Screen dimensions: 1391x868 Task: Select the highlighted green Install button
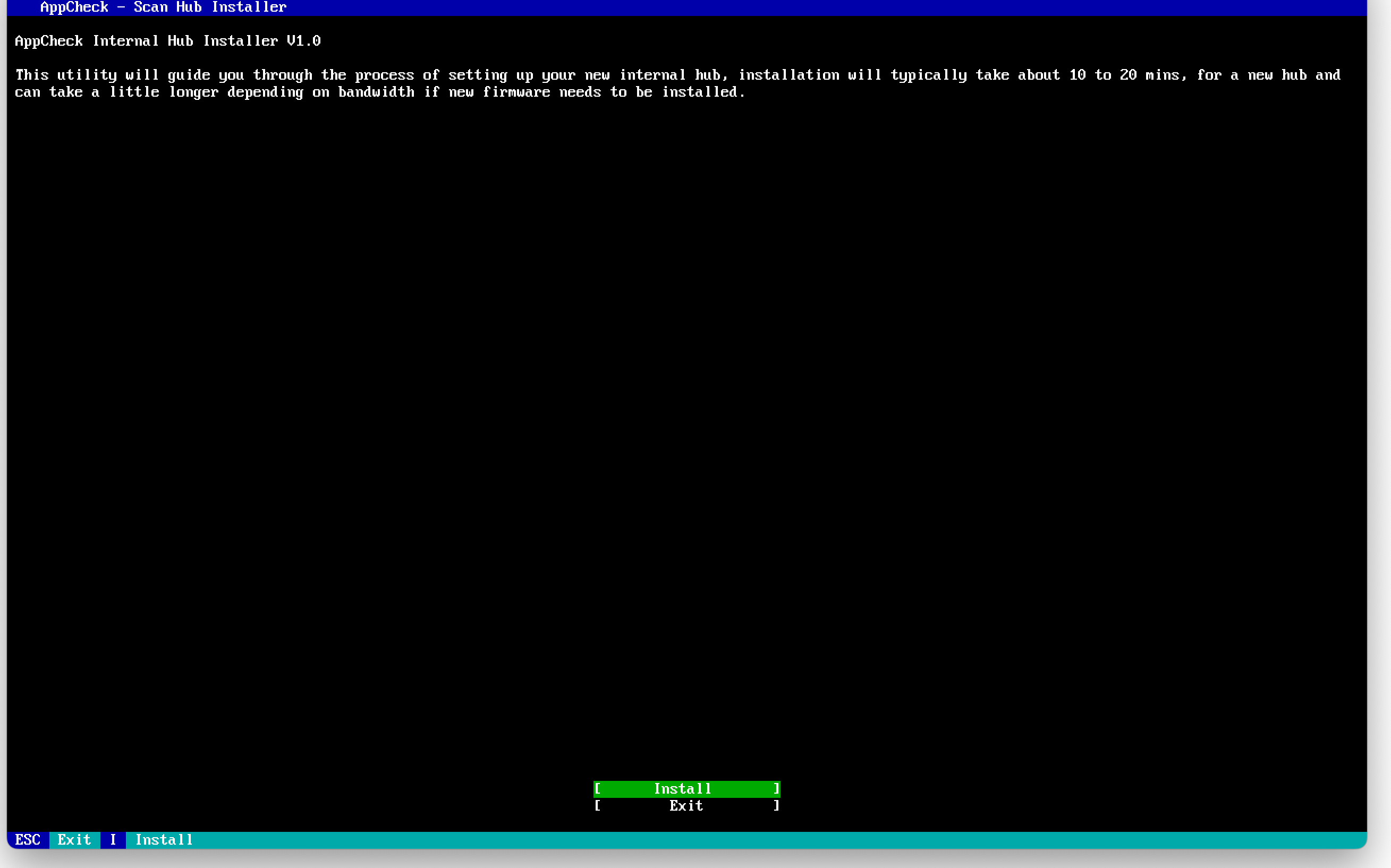[686, 789]
